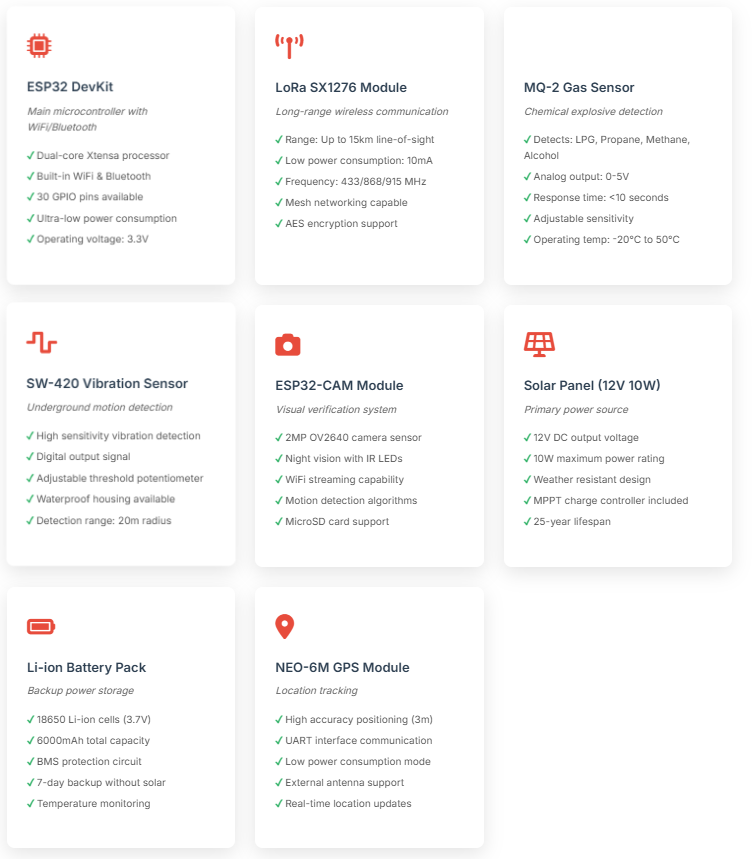Click 'Backup power storage' subtitle

click(x=81, y=691)
